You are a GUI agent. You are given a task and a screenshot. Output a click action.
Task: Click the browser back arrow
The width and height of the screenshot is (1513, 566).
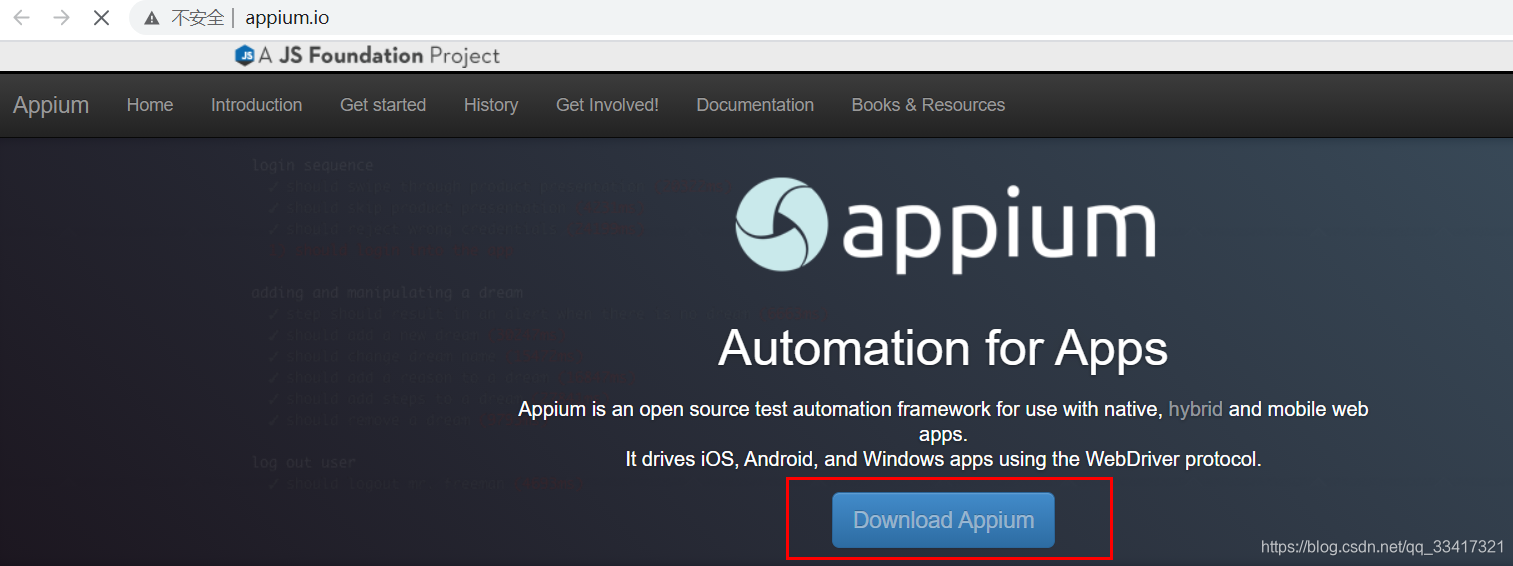(21, 18)
